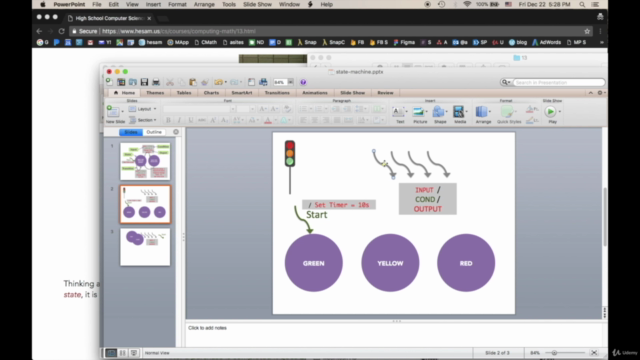Click the New Slide button

point(115,114)
